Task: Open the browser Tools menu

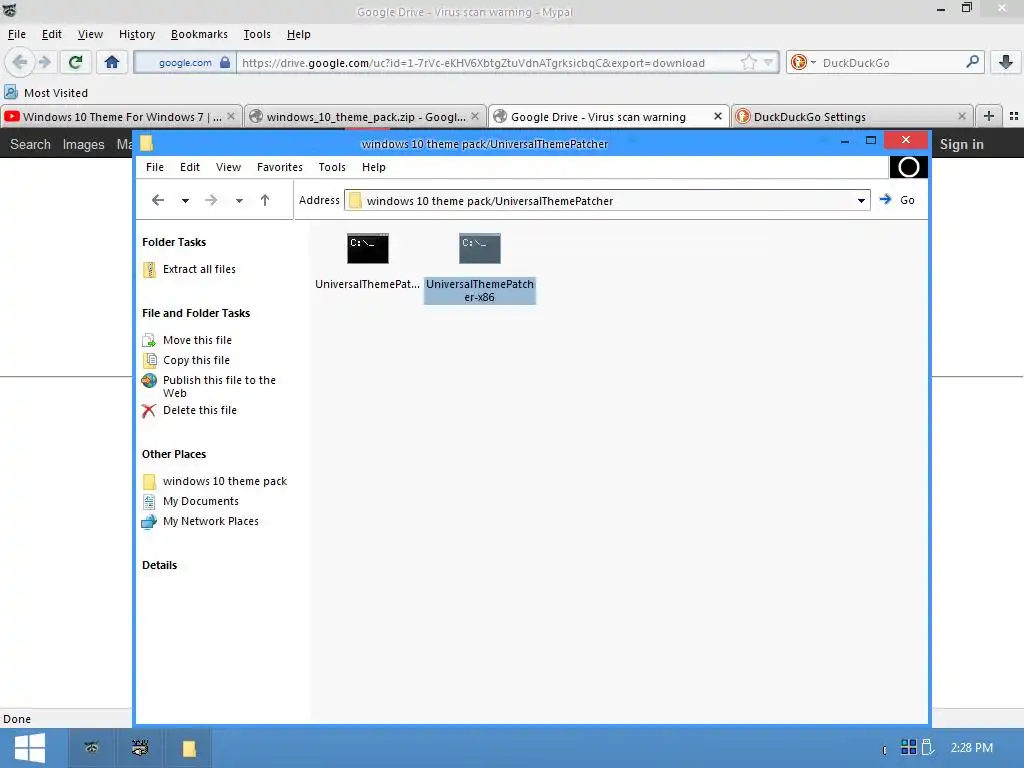Action: 257,34
